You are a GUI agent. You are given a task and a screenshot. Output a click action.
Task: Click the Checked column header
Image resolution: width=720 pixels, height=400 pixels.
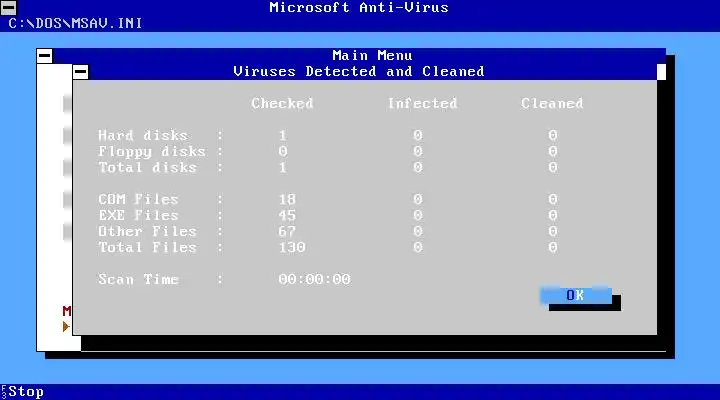click(x=282, y=103)
